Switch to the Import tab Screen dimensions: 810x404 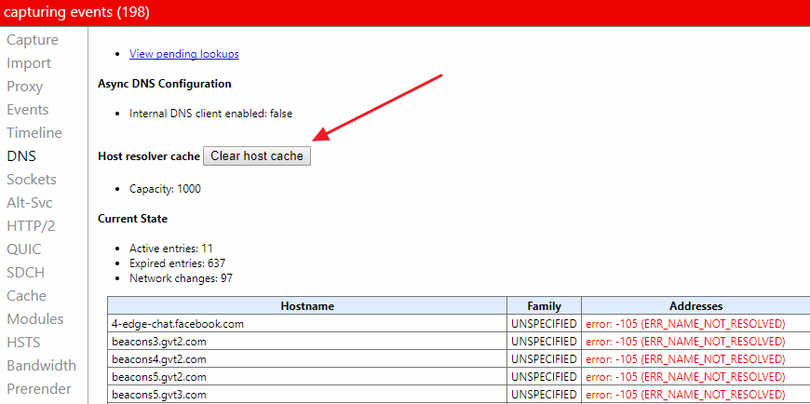point(29,63)
